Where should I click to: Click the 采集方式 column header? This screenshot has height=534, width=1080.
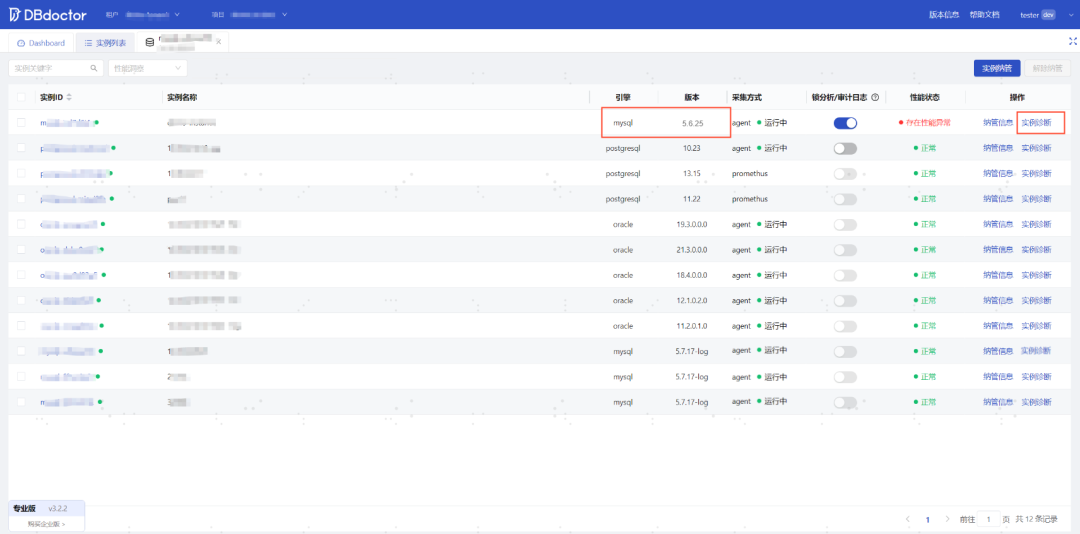tap(747, 97)
